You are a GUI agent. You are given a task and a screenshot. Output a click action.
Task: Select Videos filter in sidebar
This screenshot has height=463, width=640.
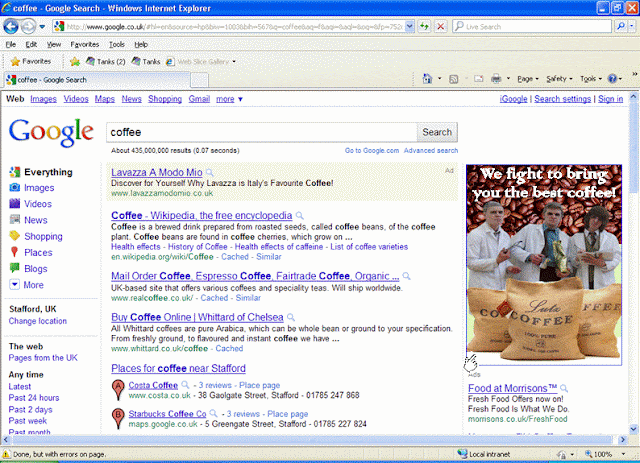30,204
